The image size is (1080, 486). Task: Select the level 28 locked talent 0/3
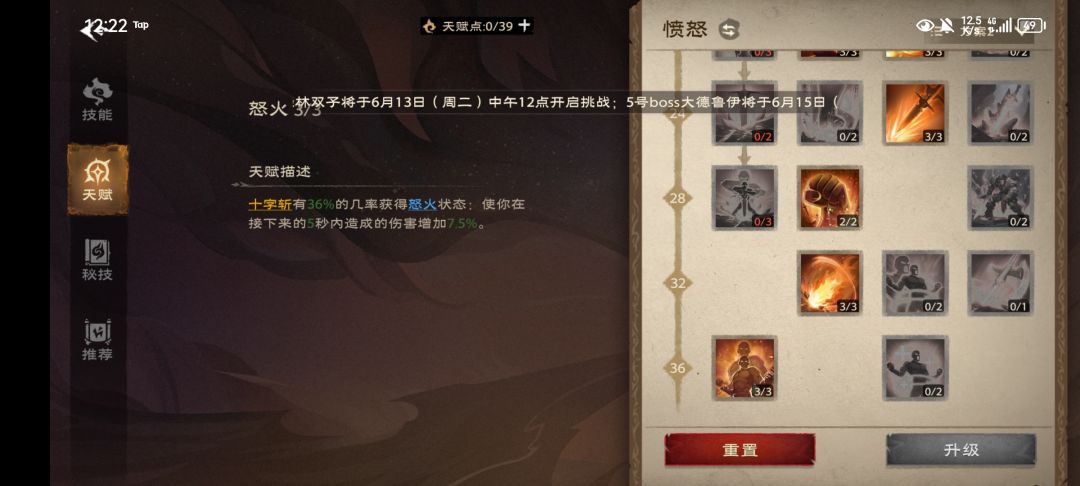744,198
